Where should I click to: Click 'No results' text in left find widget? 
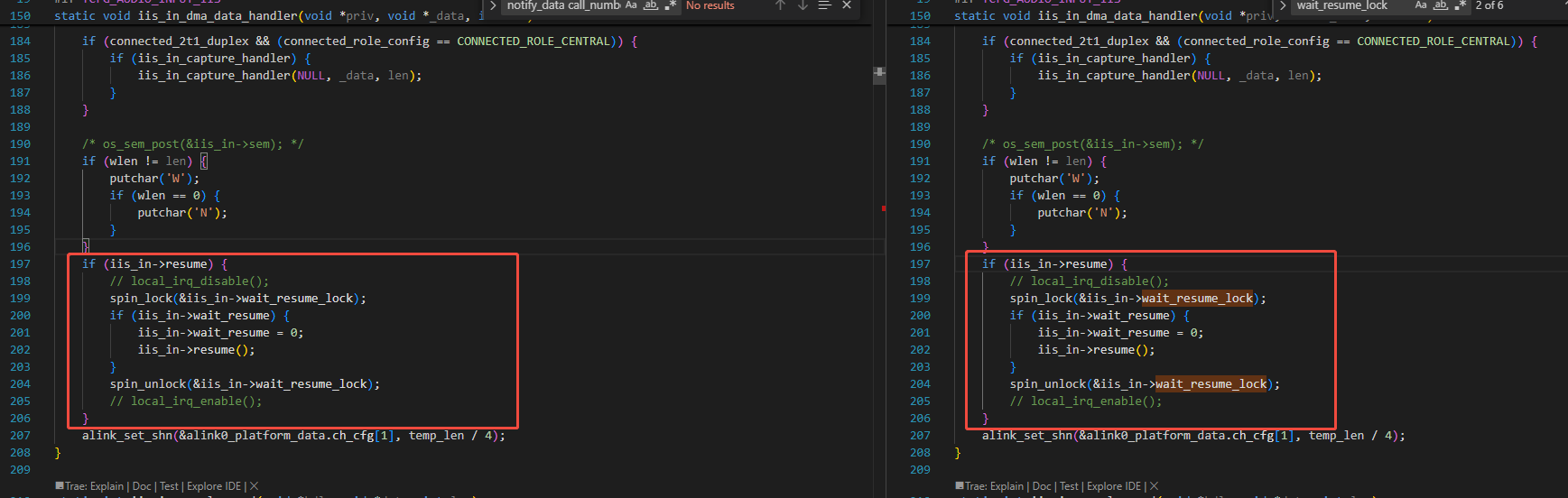(x=710, y=5)
